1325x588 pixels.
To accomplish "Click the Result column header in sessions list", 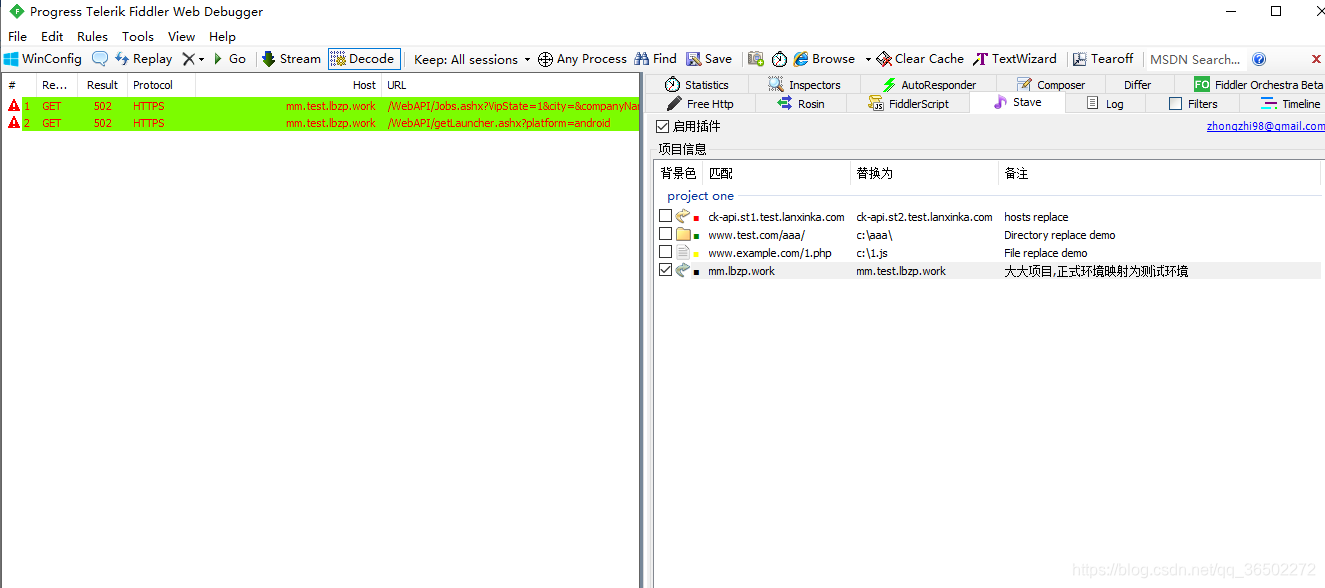I will tap(102, 85).
